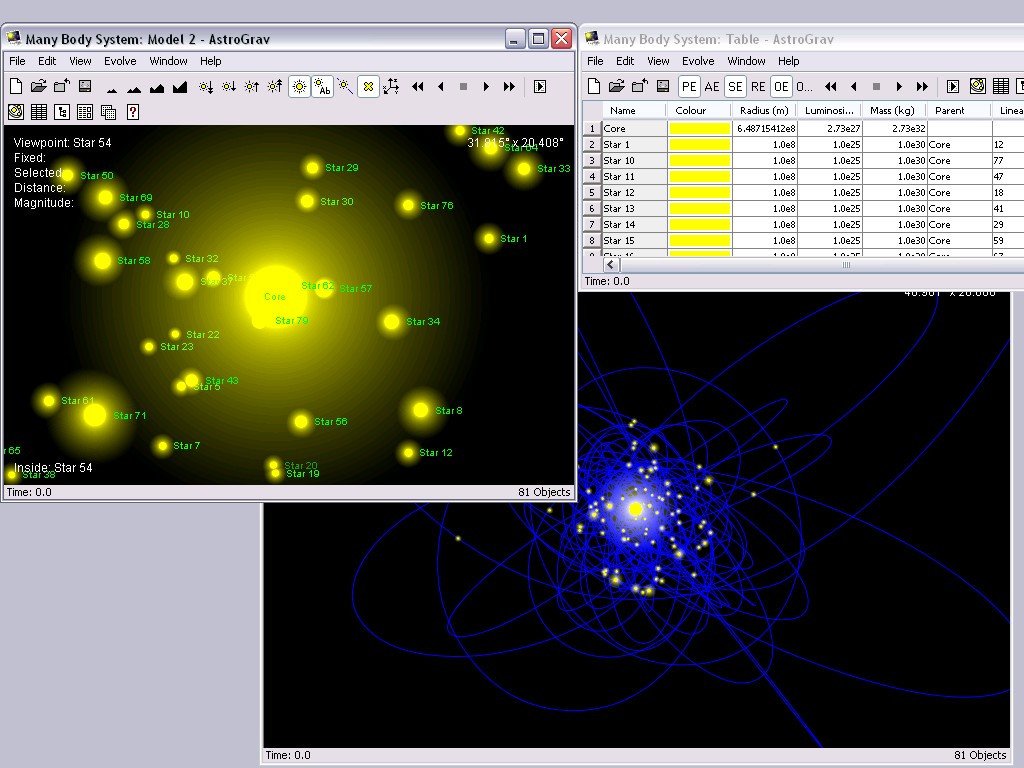Screen dimensions: 1024x768
Task: Open a file from the Model 2 toolbar
Action: [x=39, y=86]
